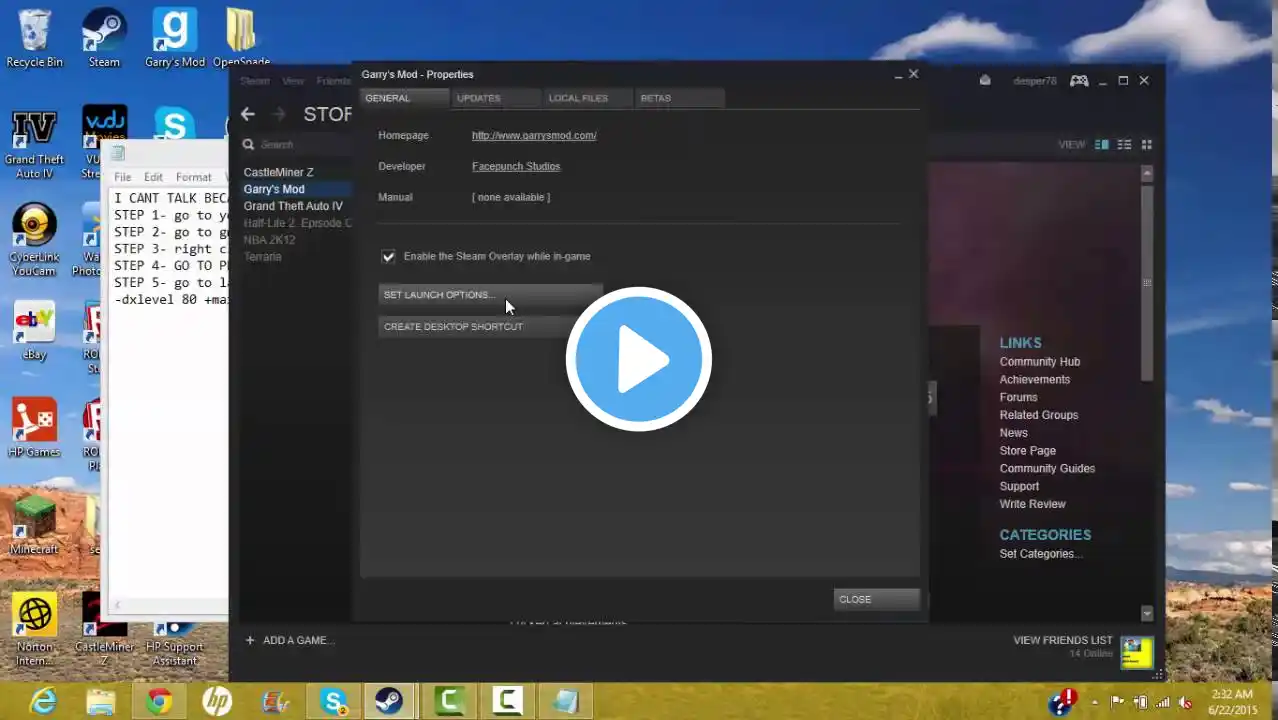Click the Close button in Properties dialog
Image resolution: width=1278 pixels, height=720 pixels.
[877, 599]
